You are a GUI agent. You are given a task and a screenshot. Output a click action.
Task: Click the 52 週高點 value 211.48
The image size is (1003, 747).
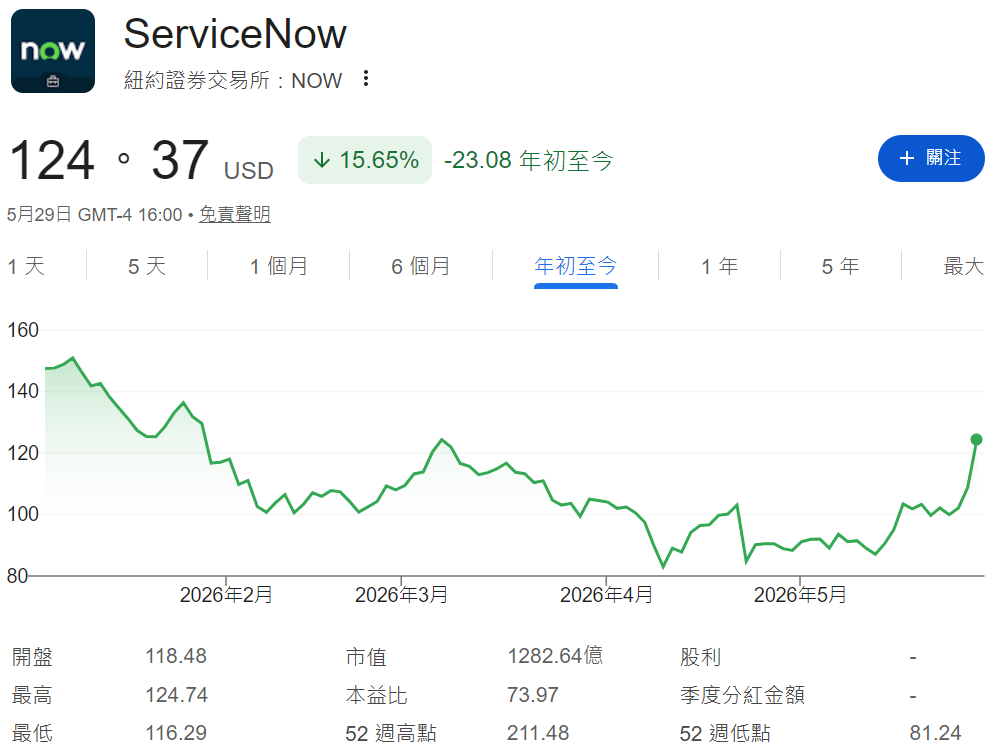click(538, 733)
